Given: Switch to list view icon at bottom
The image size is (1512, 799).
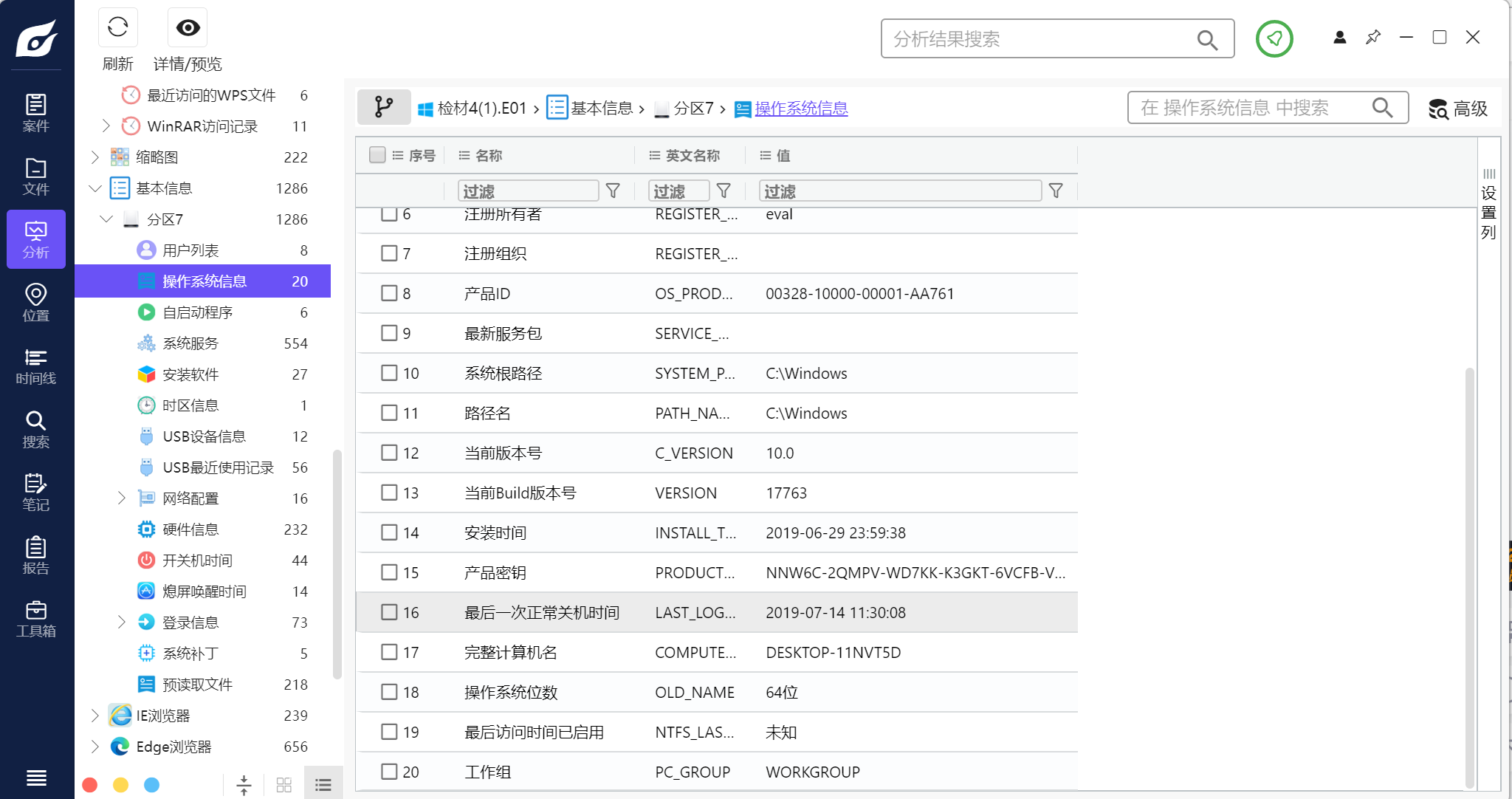Looking at the screenshot, I should pos(323,785).
